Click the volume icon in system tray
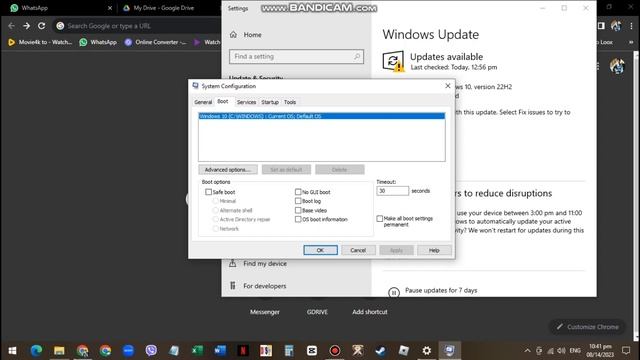Image resolution: width=640 pixels, height=360 pixels. tap(562, 350)
